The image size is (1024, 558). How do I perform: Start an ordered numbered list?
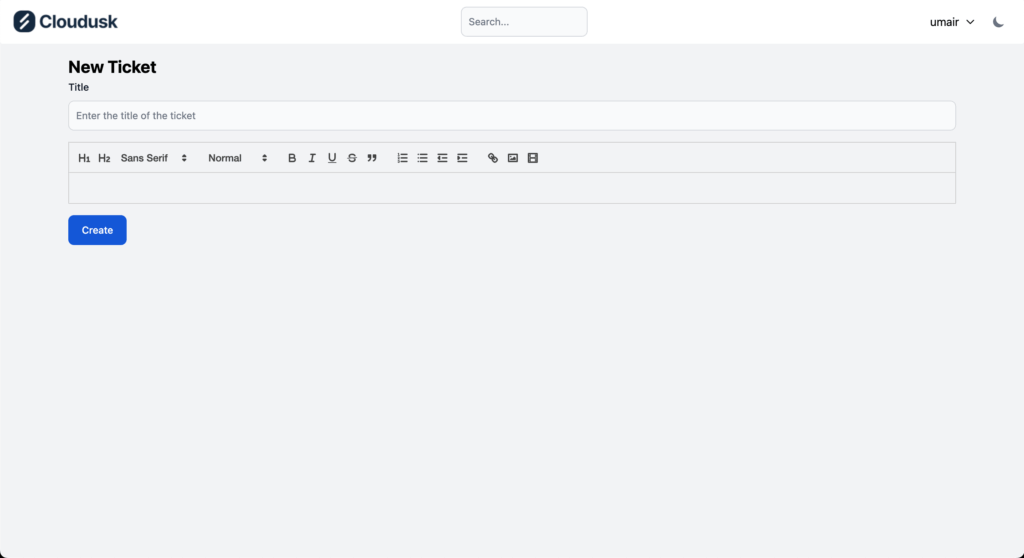tap(402, 158)
